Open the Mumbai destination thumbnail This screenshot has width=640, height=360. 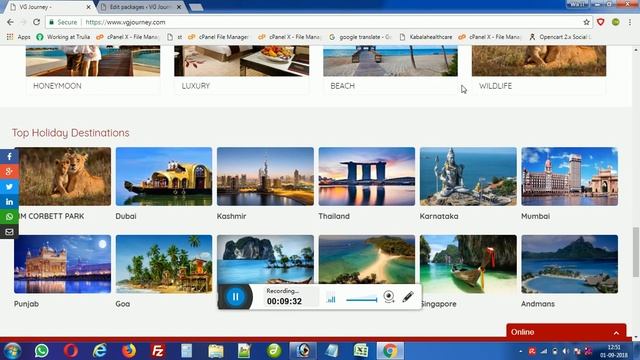pyautogui.click(x=569, y=176)
